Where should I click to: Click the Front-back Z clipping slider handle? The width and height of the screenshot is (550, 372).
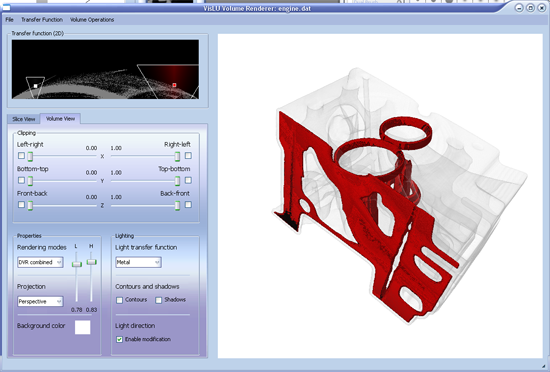coord(30,205)
